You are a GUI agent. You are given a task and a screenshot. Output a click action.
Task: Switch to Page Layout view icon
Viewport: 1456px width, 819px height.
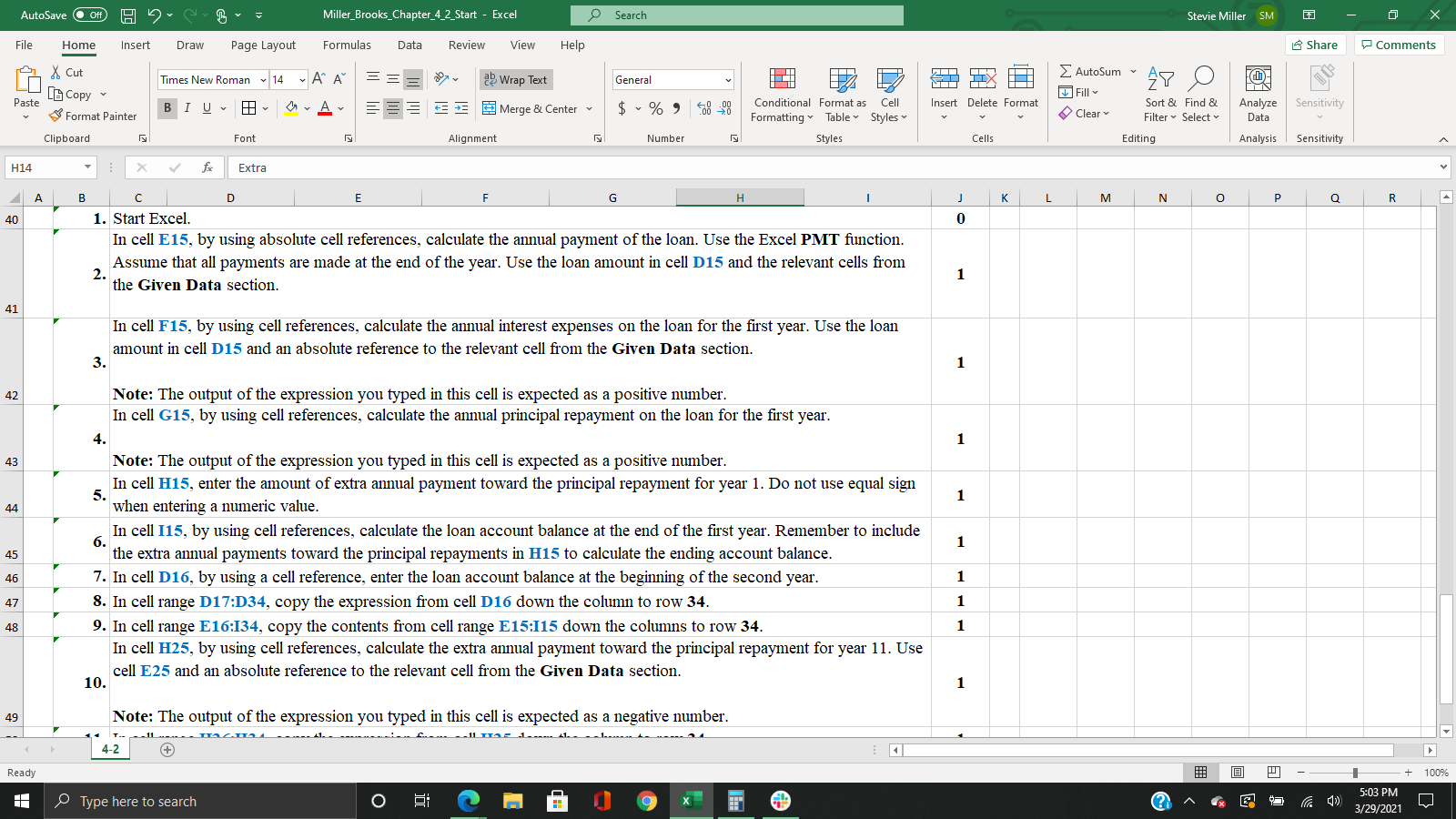(1238, 773)
